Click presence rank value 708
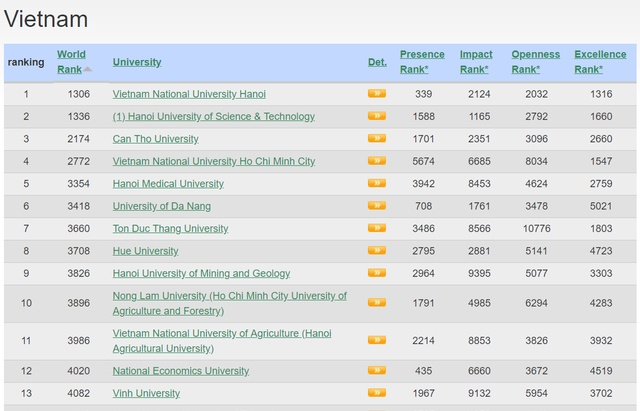Screen dimensions: 640x411 click(x=423, y=207)
